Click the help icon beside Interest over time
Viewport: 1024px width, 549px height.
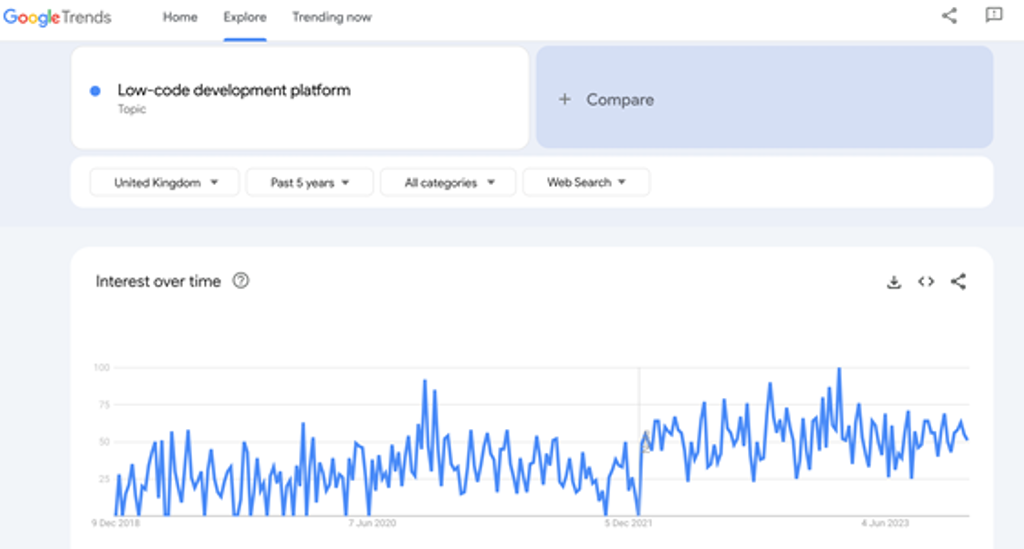(240, 281)
